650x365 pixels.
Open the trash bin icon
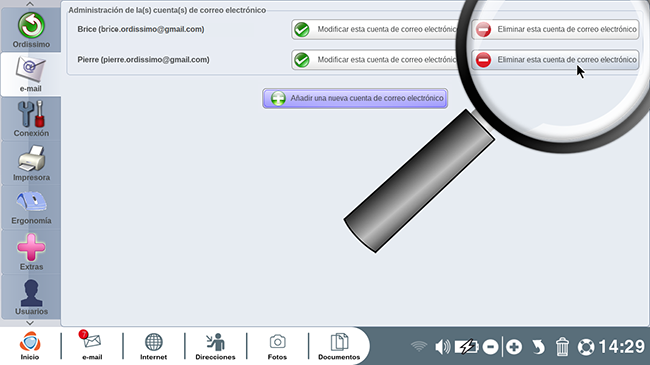pyautogui.click(x=562, y=347)
